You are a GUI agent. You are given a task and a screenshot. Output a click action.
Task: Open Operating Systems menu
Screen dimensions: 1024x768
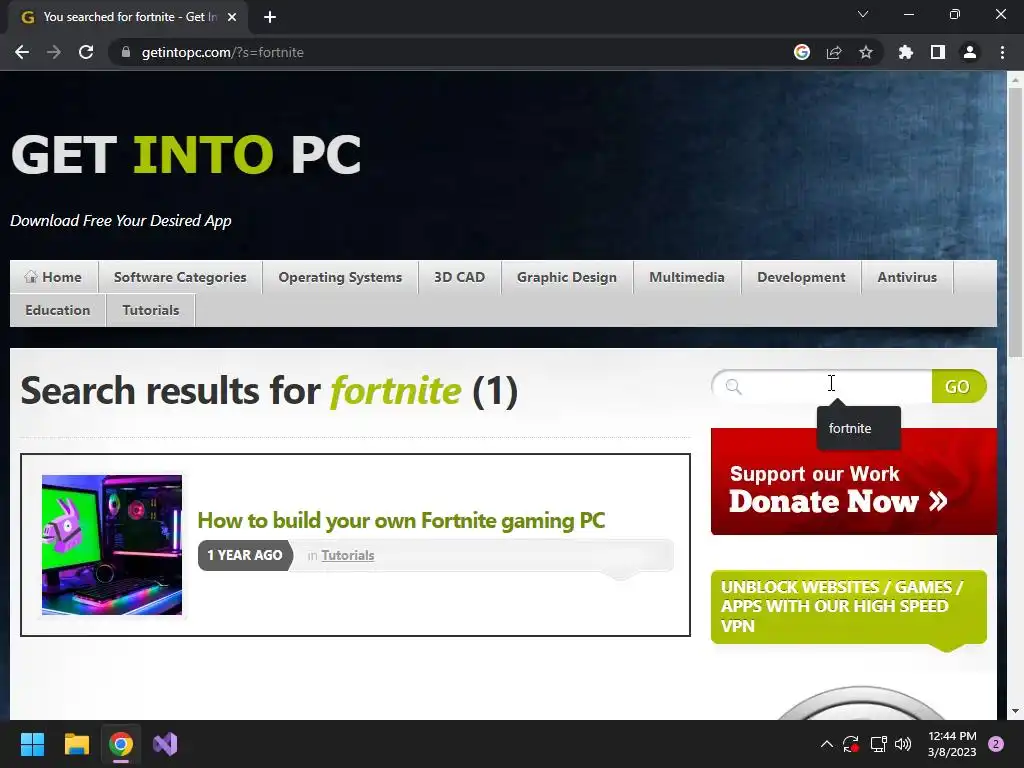[x=340, y=277]
